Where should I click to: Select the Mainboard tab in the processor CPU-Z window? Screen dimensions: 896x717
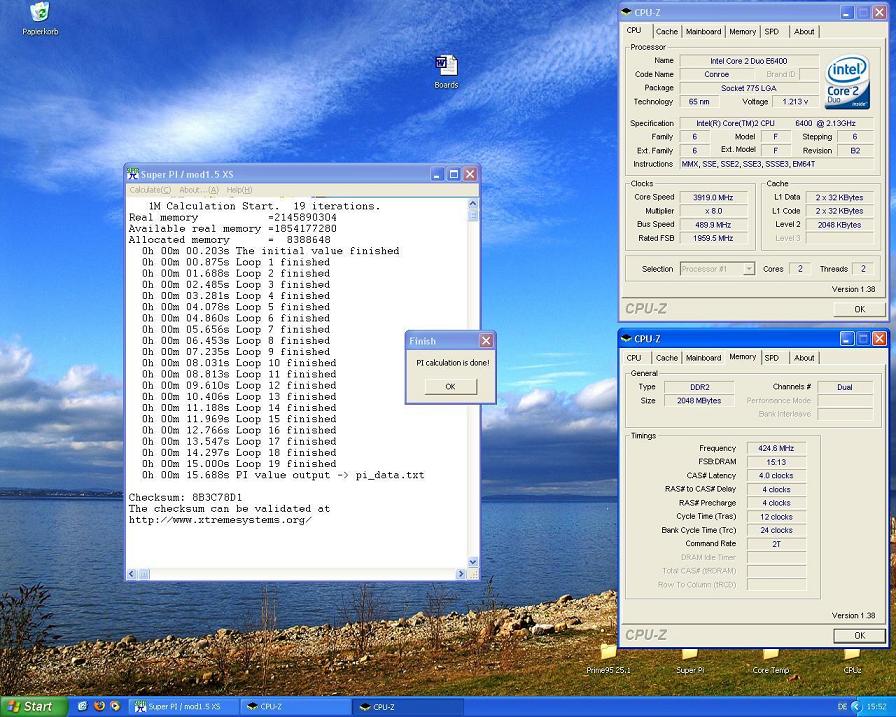703,31
